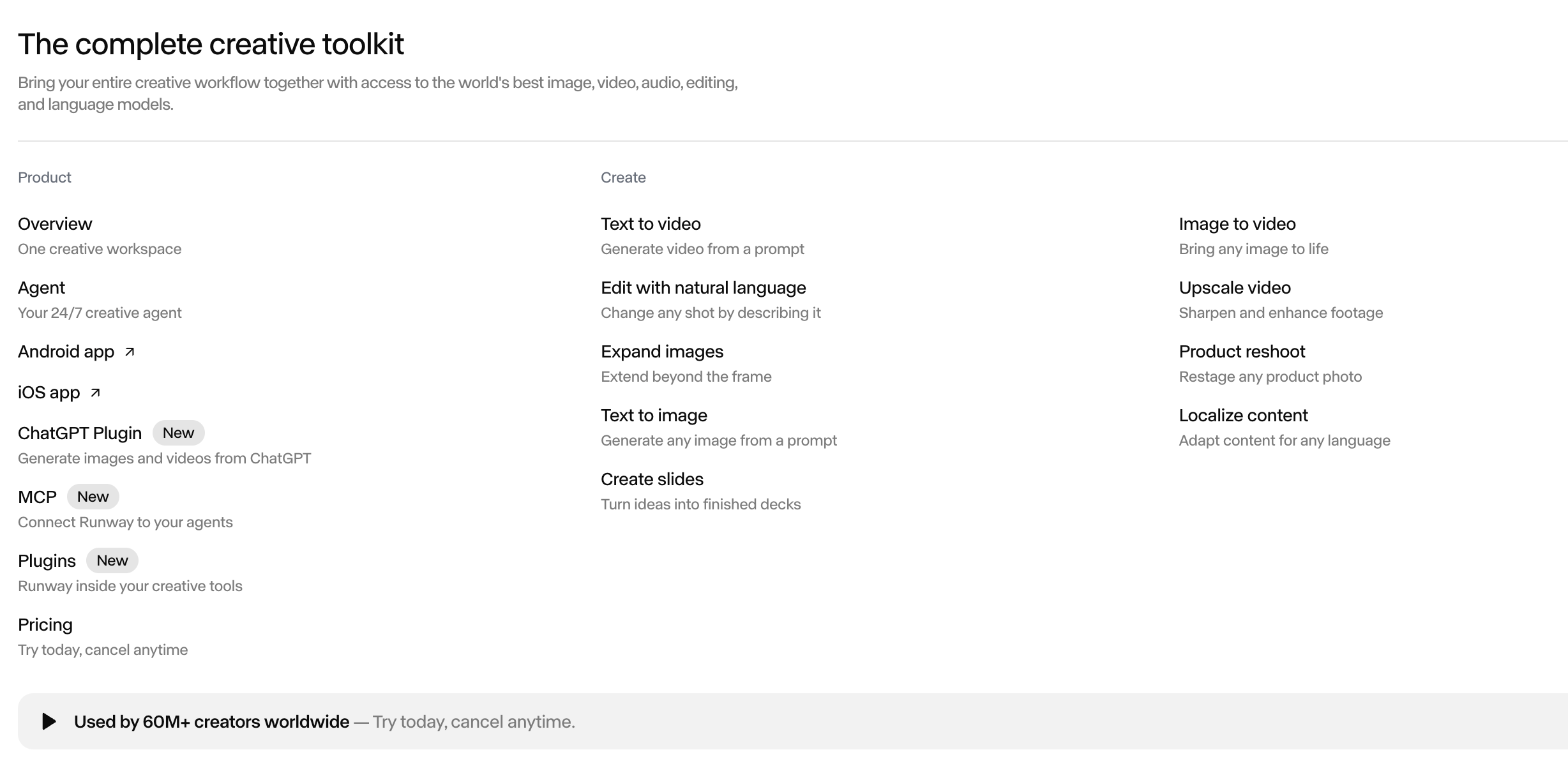Click "Sharpen and enhance footage" description
This screenshot has height=766, width=1568.
1281,313
